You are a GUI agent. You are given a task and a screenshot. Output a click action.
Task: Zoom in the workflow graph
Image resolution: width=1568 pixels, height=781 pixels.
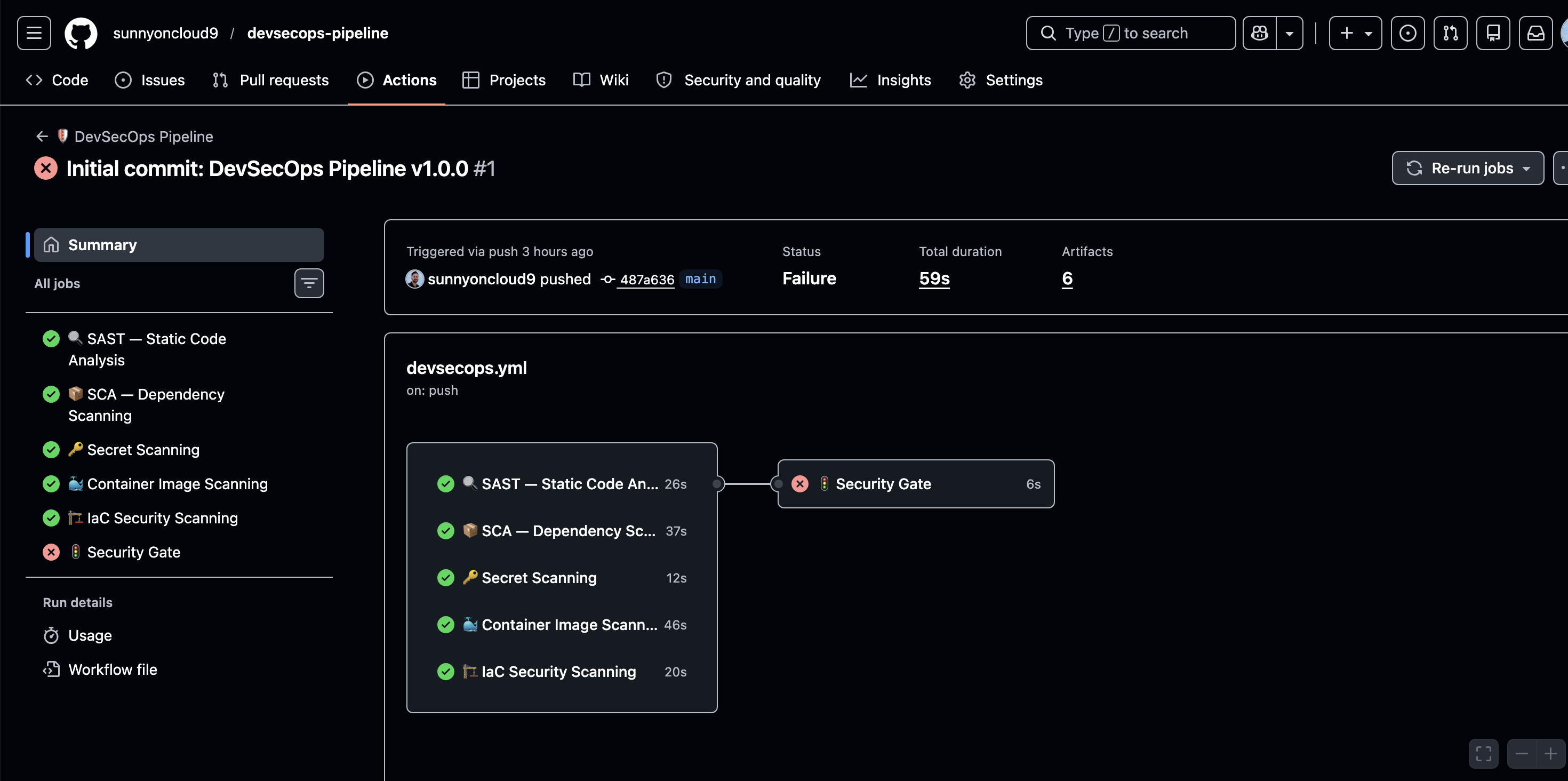click(x=1550, y=754)
